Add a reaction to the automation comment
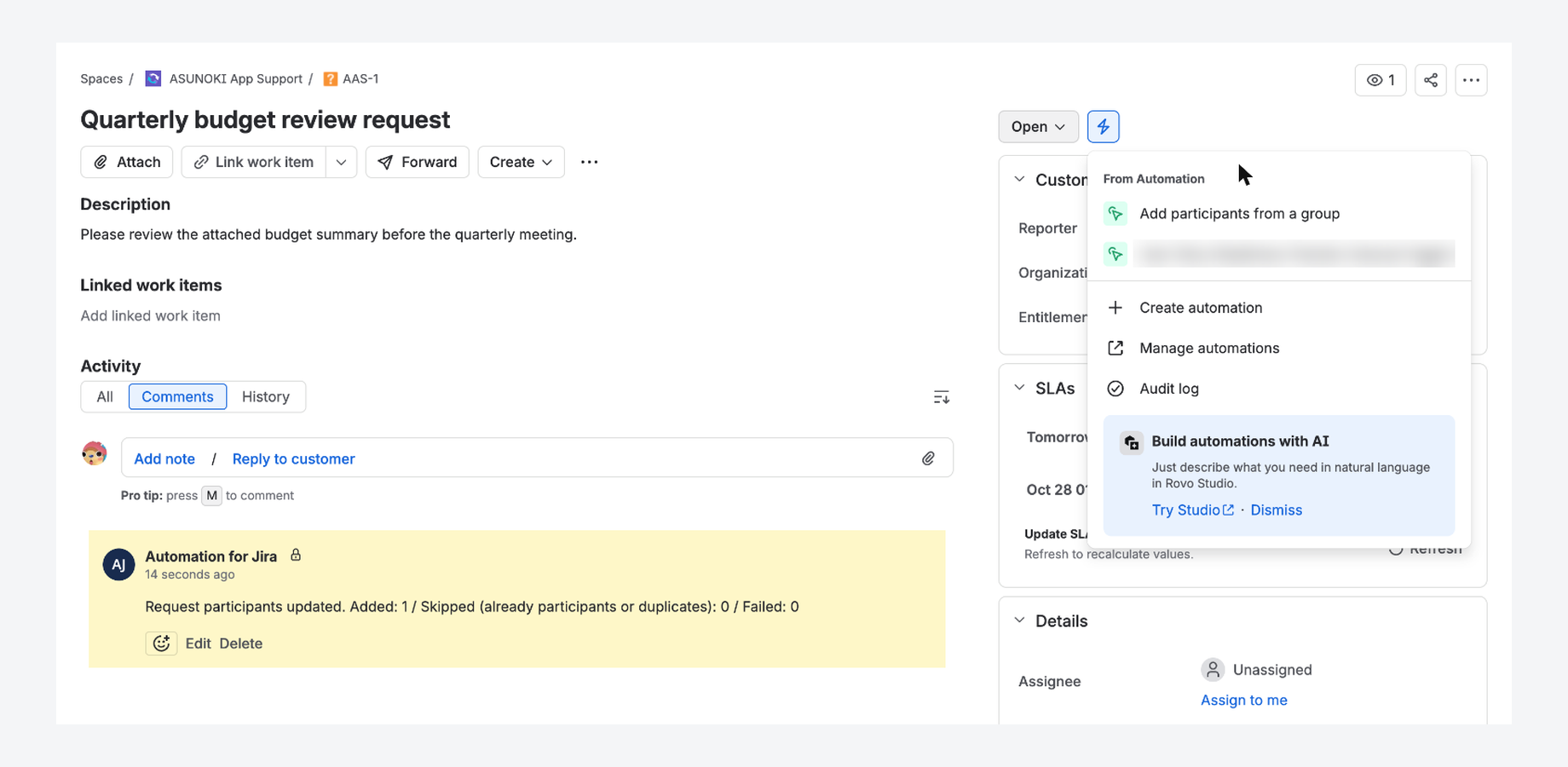This screenshot has height=767, width=1568. (161, 643)
